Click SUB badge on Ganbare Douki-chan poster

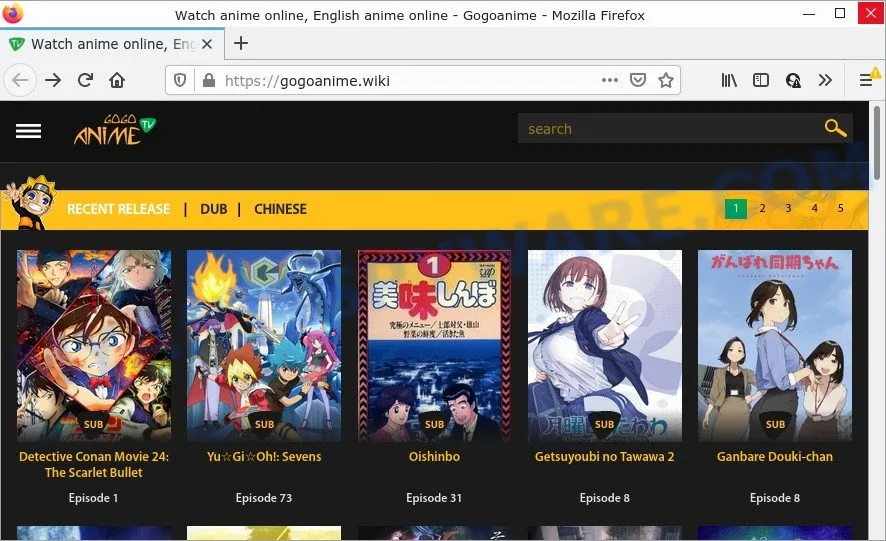click(x=775, y=424)
